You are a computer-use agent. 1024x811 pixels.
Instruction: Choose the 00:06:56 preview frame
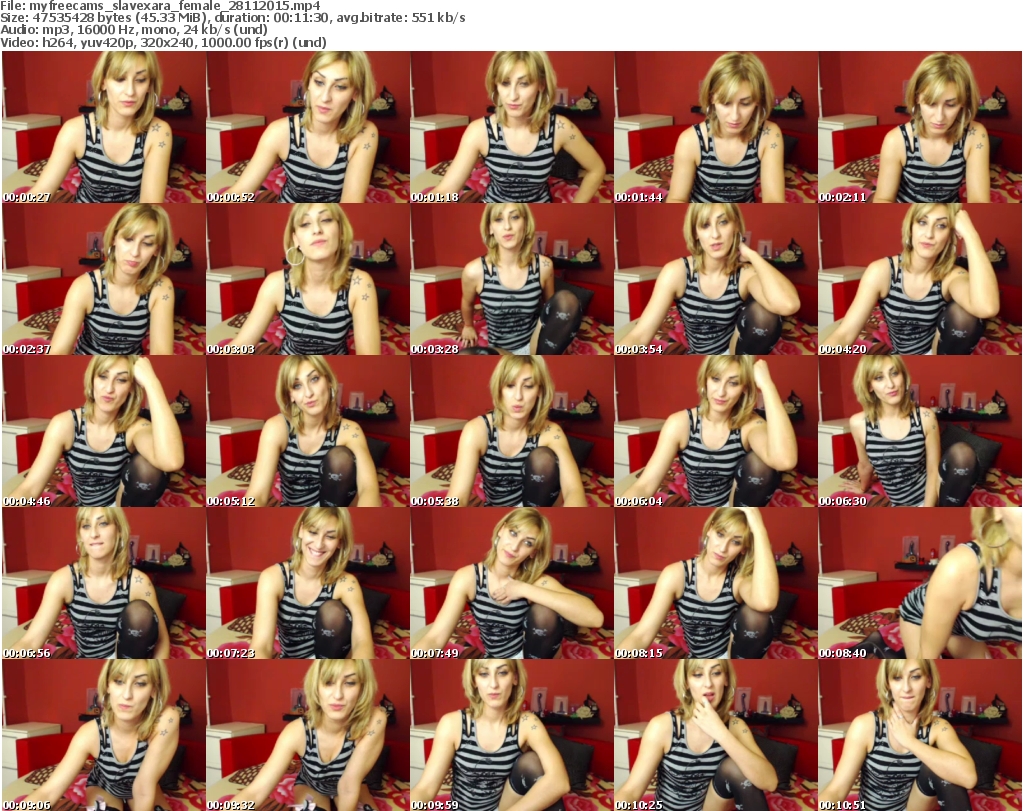pos(104,583)
